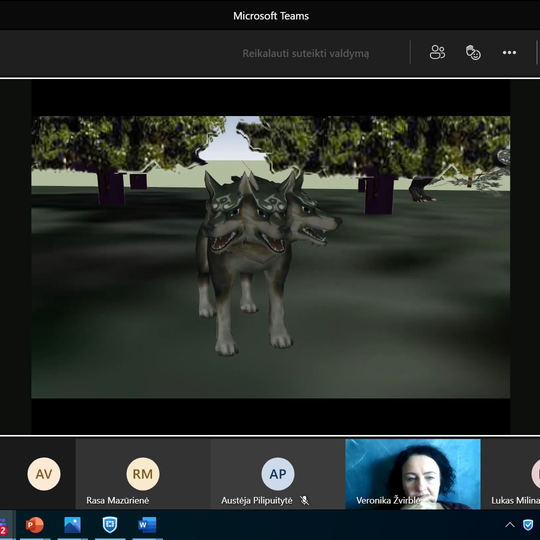Click Reikalauti suteikti valdymą request control button

click(305, 53)
